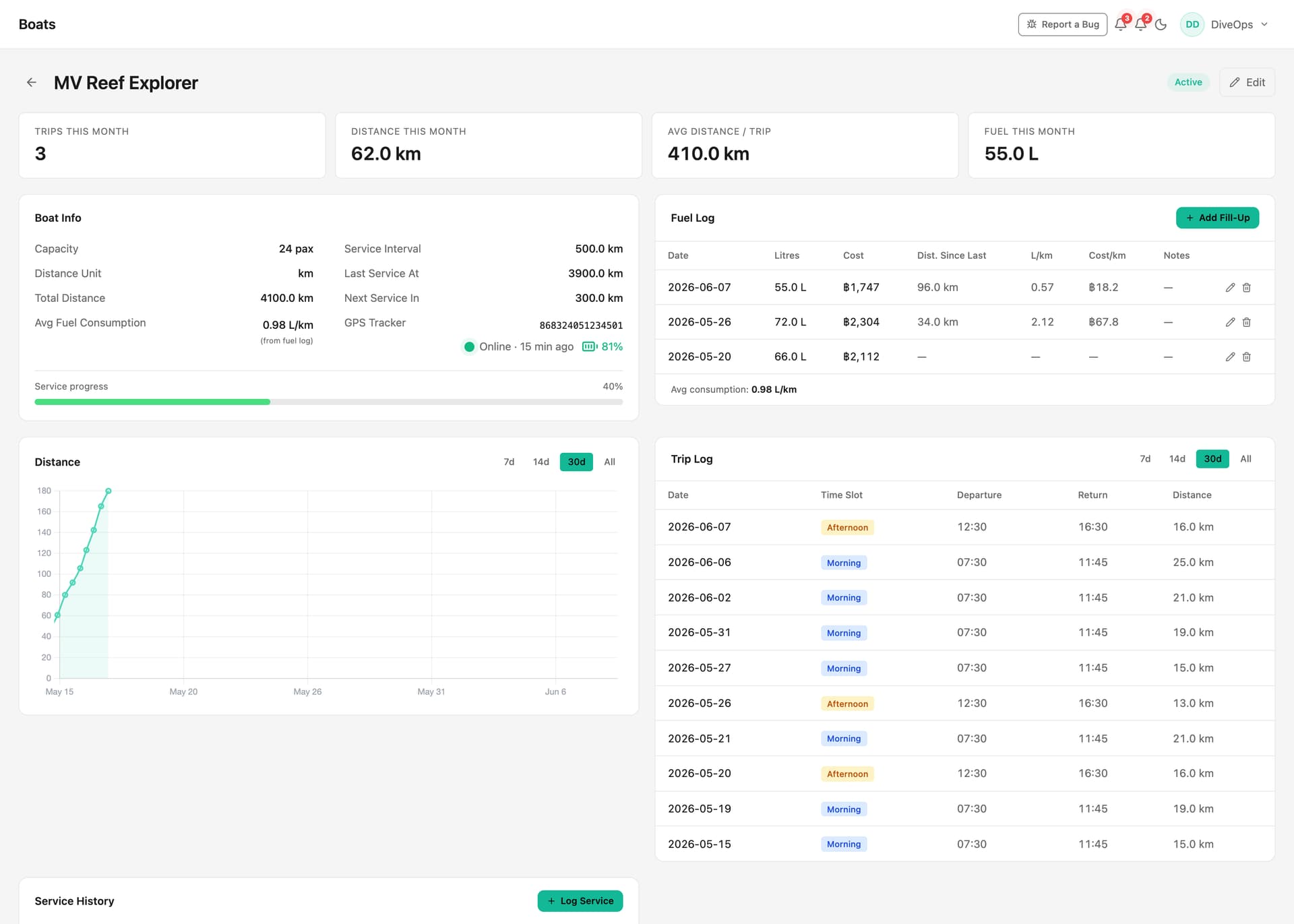Screen dimensions: 1294x924
Task: Edit the 2026-05-26 fuel fill-up pencil icon
Action: [x=1230, y=322]
